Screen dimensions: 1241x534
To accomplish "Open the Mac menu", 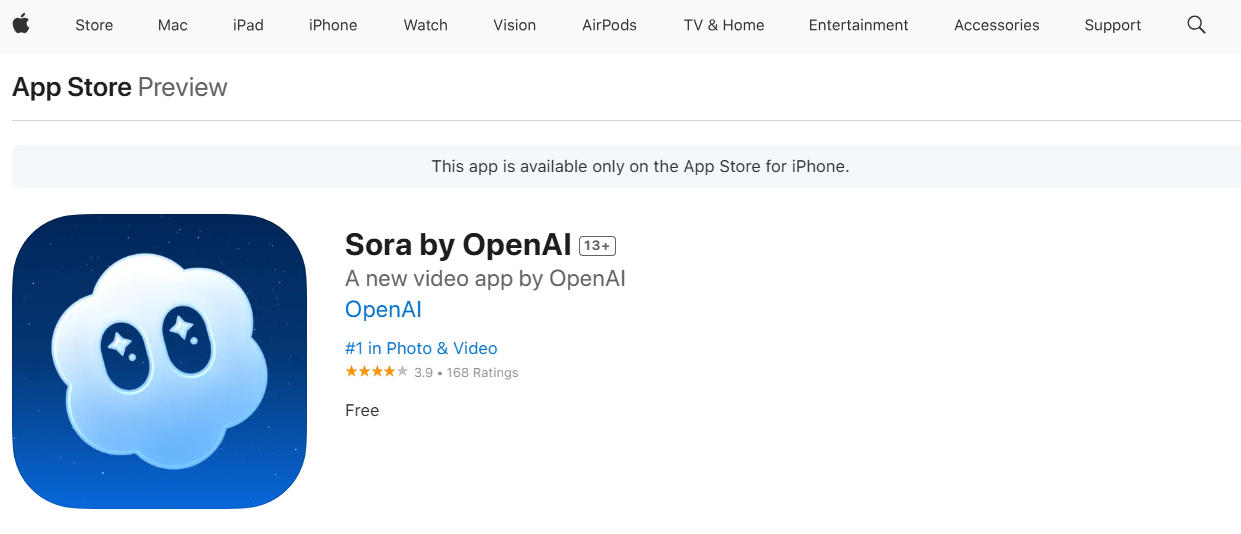I will click(x=173, y=25).
